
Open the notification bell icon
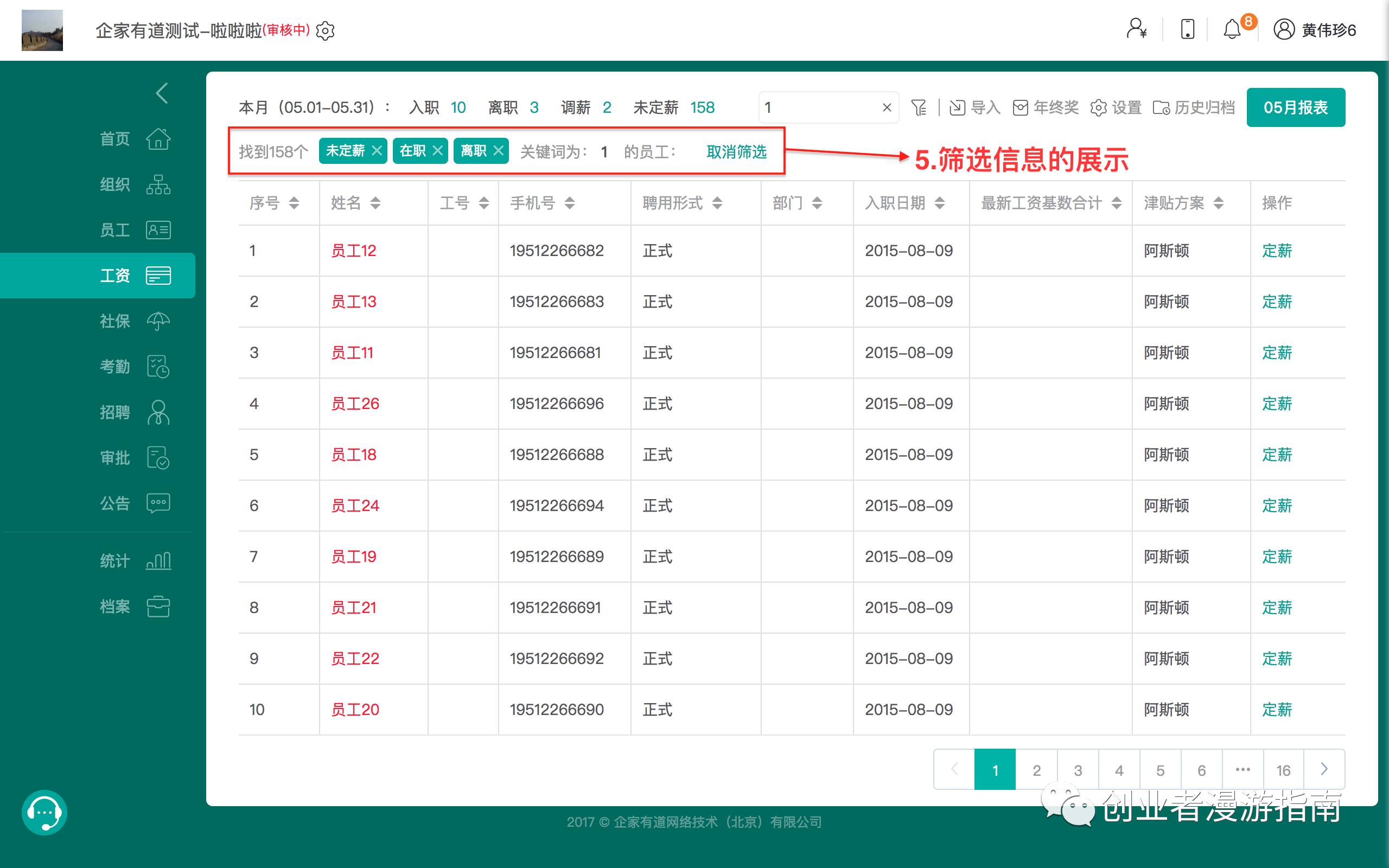pyautogui.click(x=1232, y=29)
